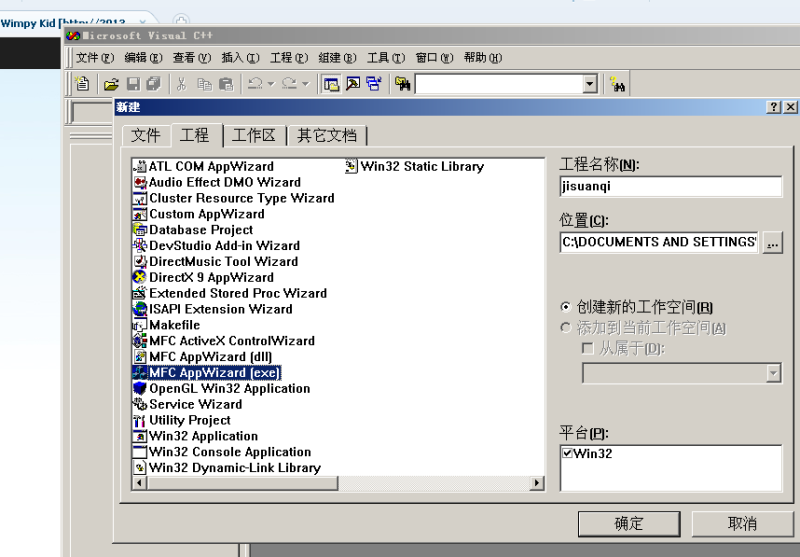Select the OpenGL Win32 Application icon
Screen dimensions: 800x557
pyautogui.click(x=139, y=388)
